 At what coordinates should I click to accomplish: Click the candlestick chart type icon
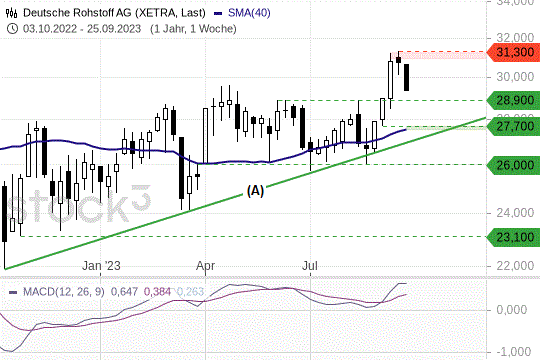pos(11,13)
